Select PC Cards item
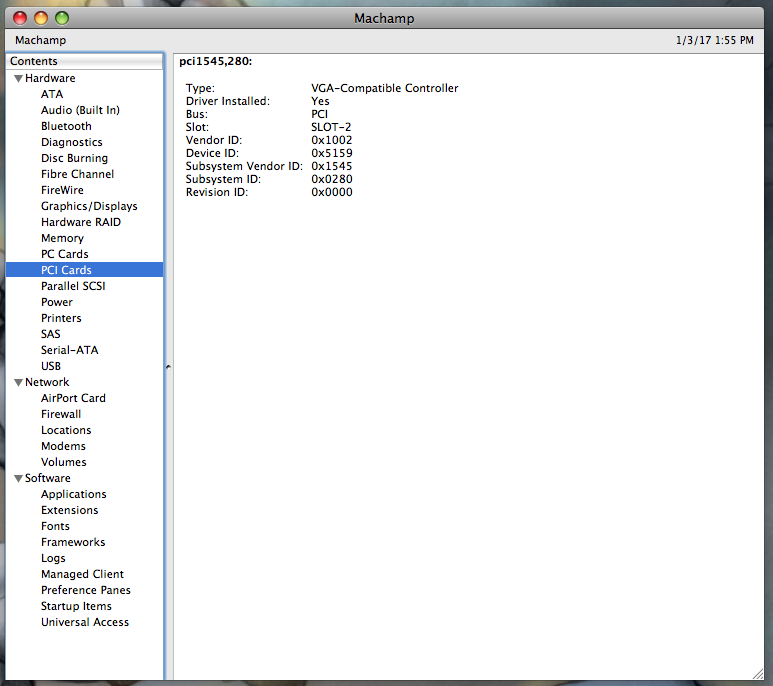The width and height of the screenshot is (773, 686). point(65,254)
